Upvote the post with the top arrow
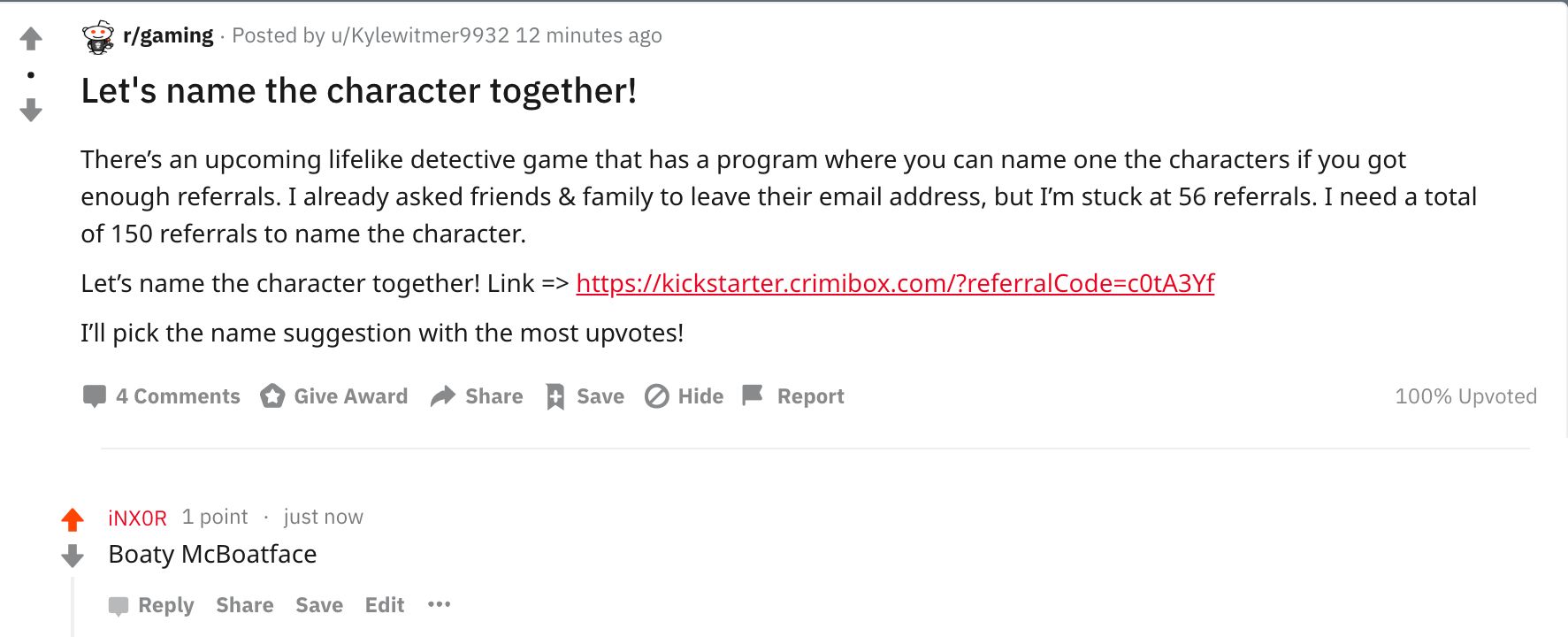 [31, 37]
